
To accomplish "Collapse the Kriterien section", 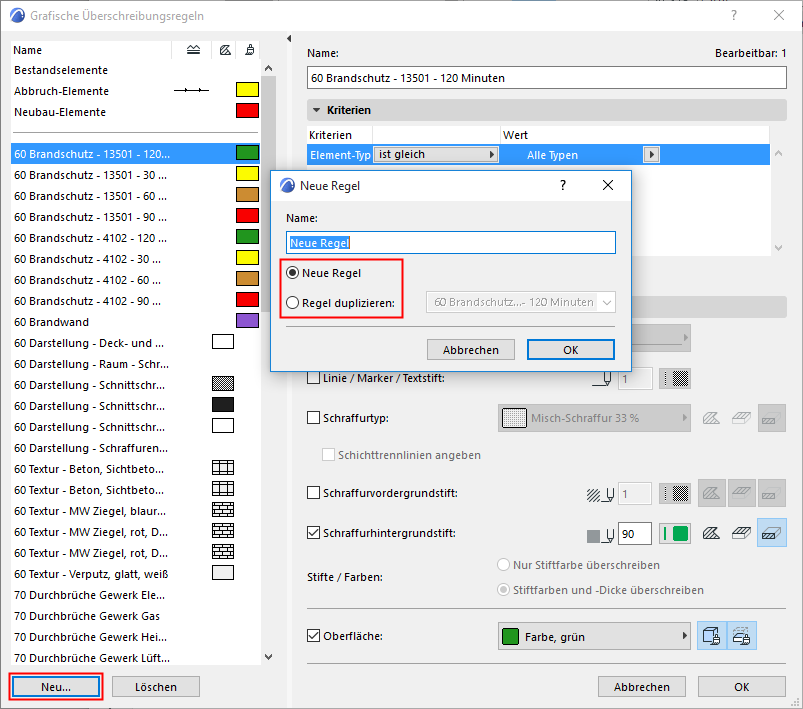I will (316, 110).
